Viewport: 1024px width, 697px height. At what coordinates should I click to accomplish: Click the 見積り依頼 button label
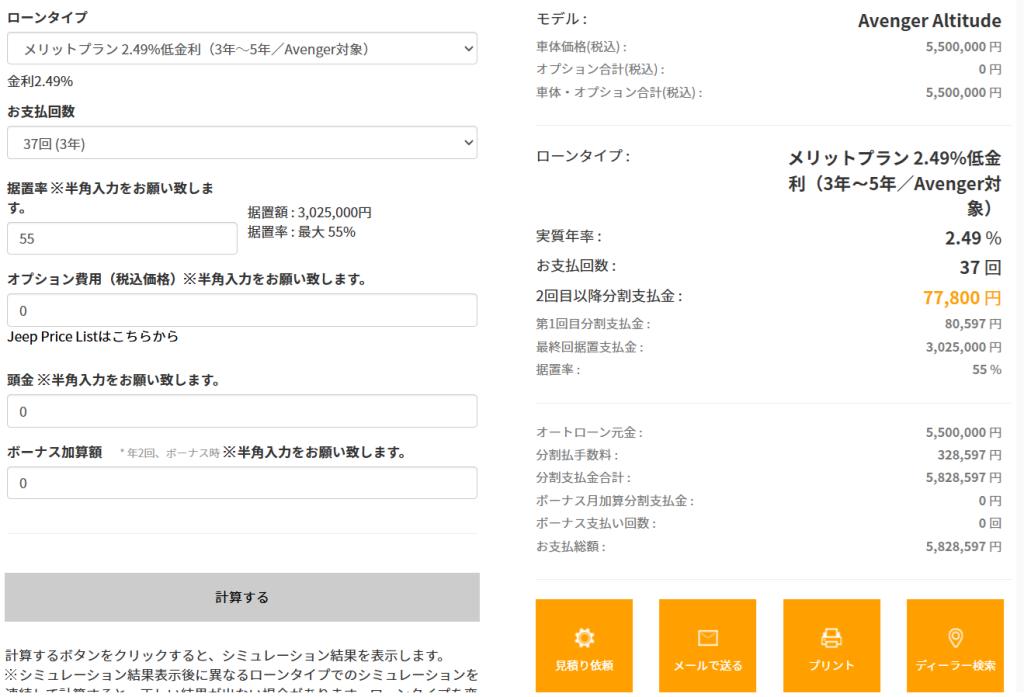click(x=584, y=665)
